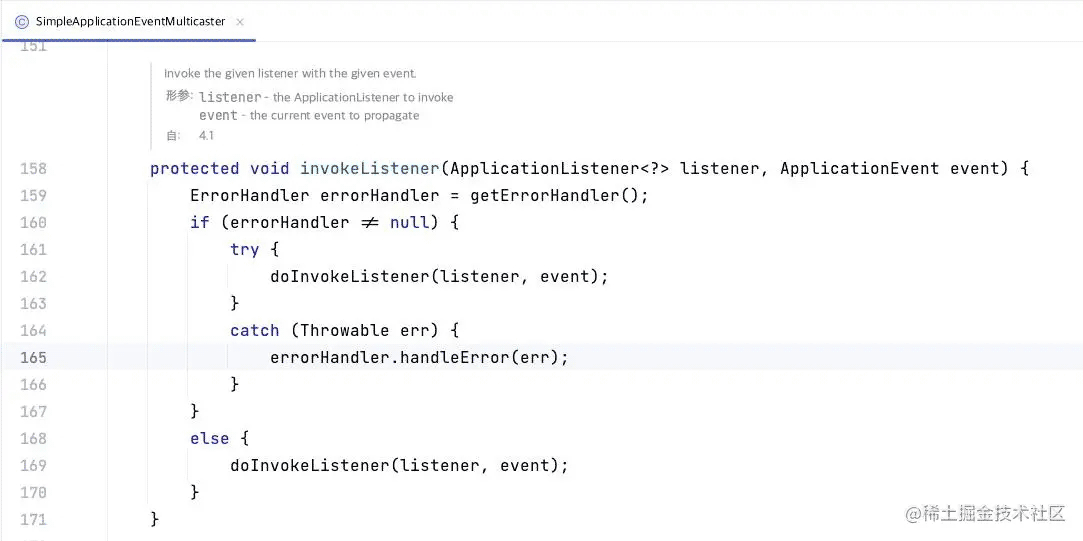Click the 'protected' keyword on line 158

pos(194,169)
